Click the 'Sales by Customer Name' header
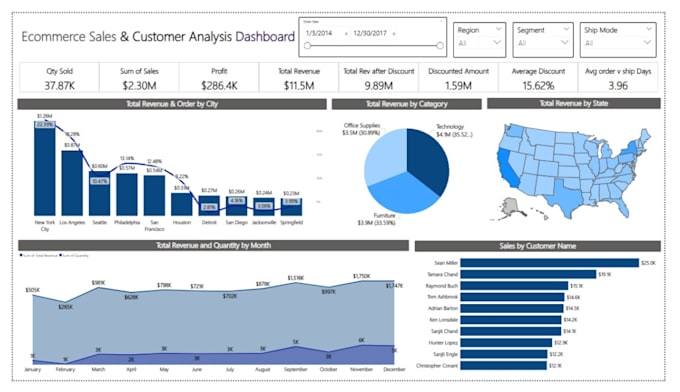680x392 pixels. click(x=537, y=246)
